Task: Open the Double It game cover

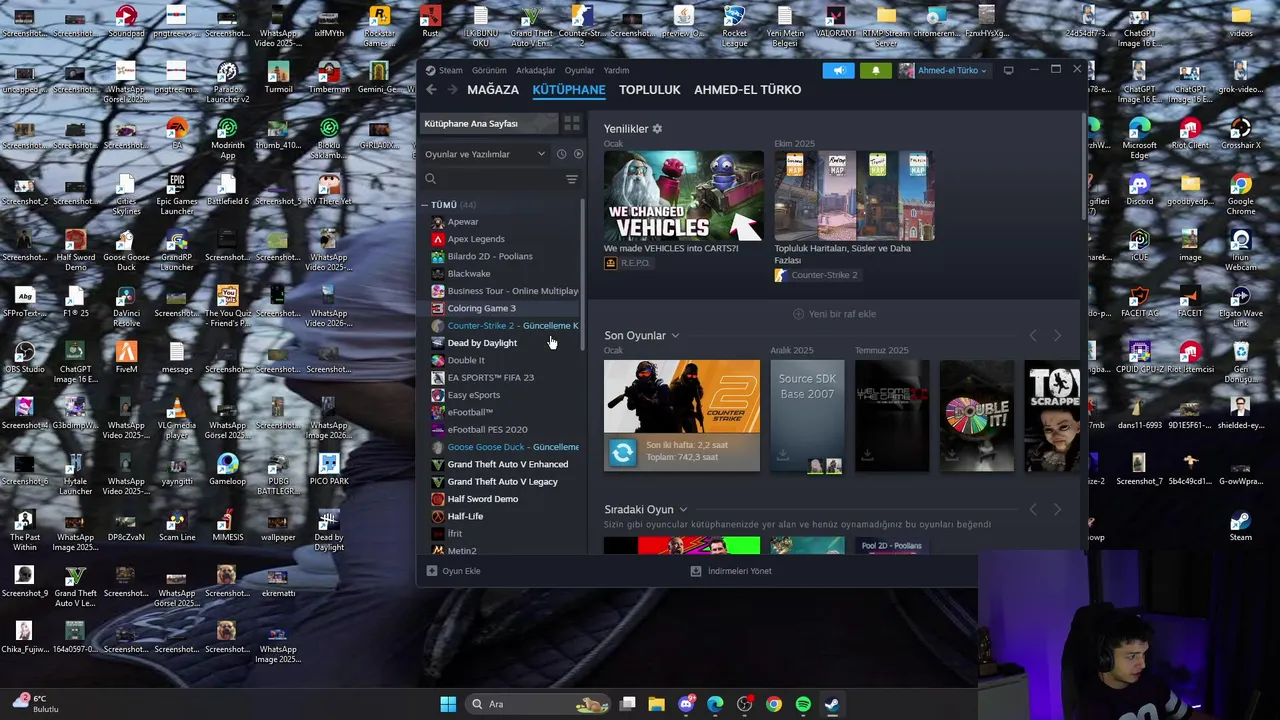Action: 976,415
